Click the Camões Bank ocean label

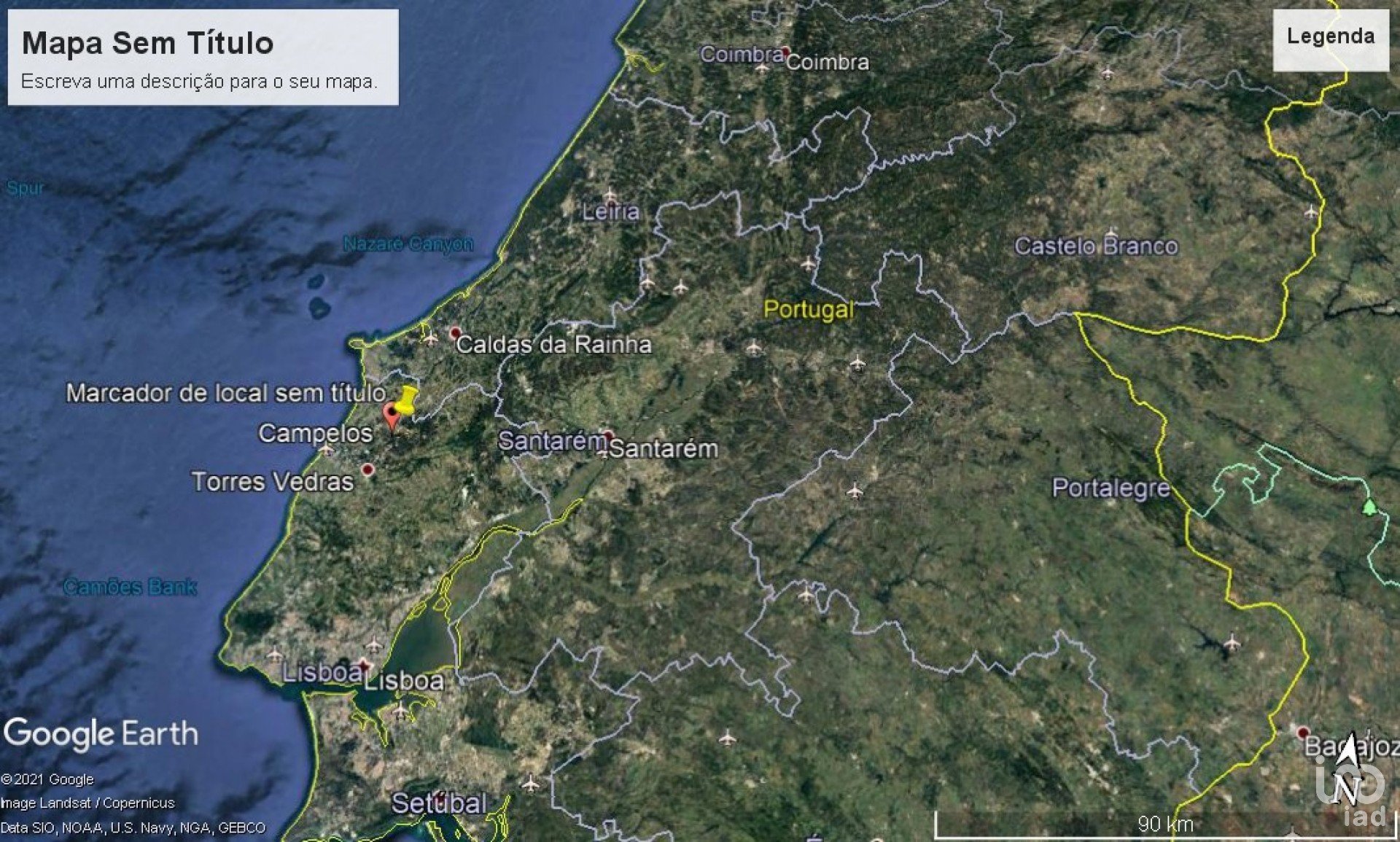130,587
